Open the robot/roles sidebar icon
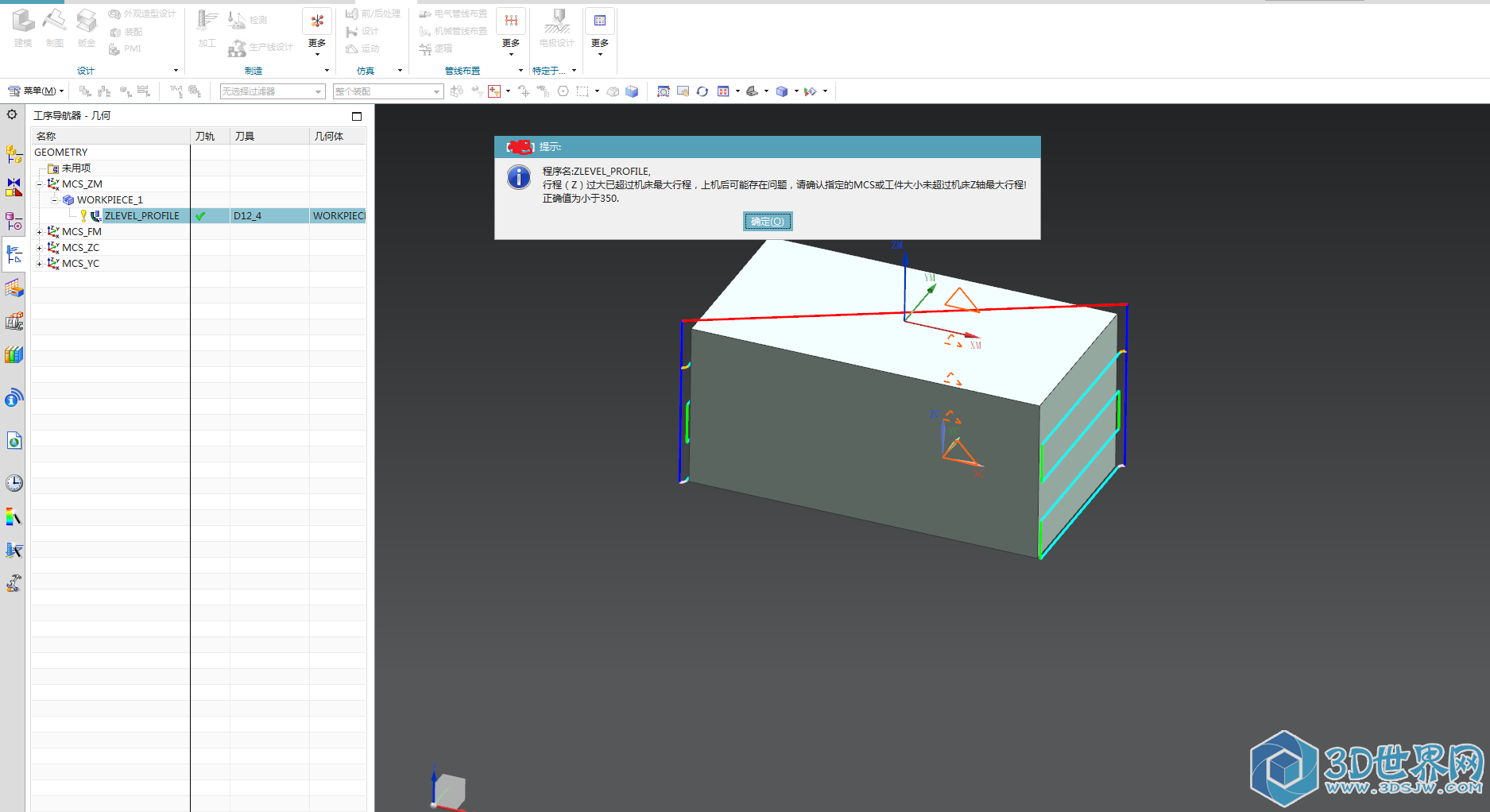1490x812 pixels. point(14,583)
